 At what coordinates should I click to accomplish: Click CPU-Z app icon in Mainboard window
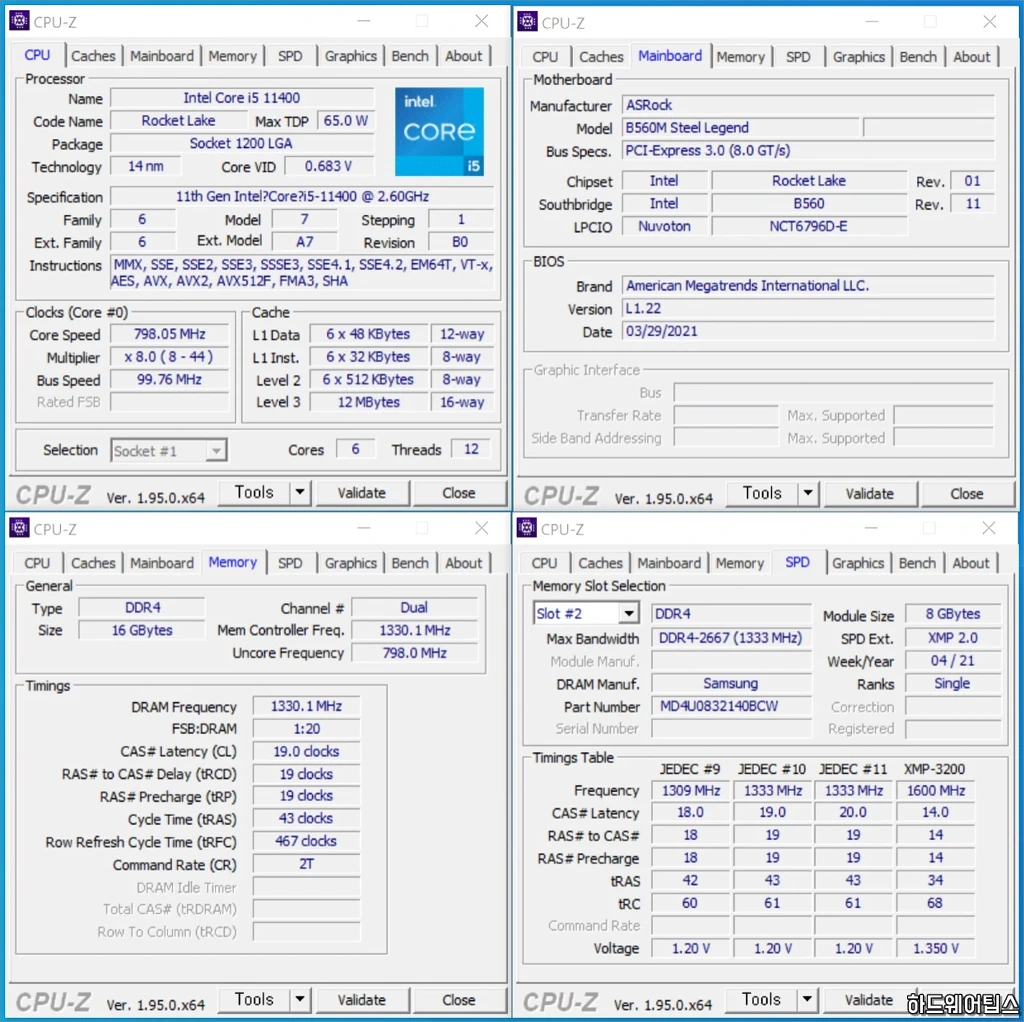point(527,22)
